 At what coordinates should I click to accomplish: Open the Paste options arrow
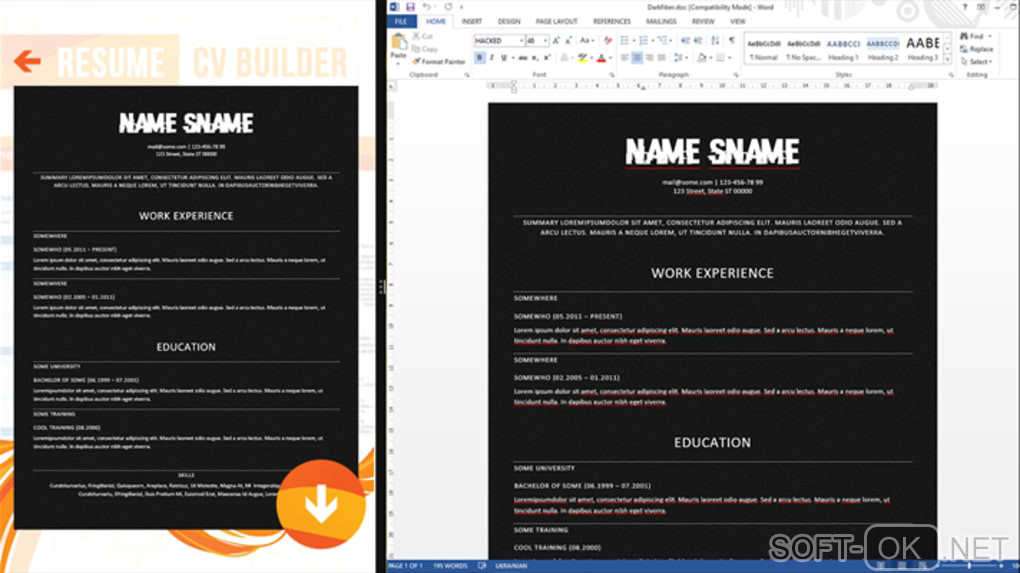(398, 63)
